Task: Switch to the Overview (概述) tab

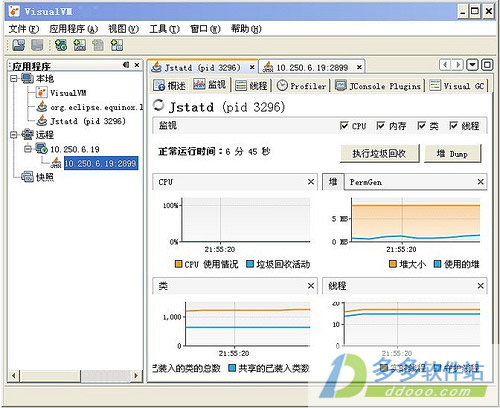Action: pos(169,86)
